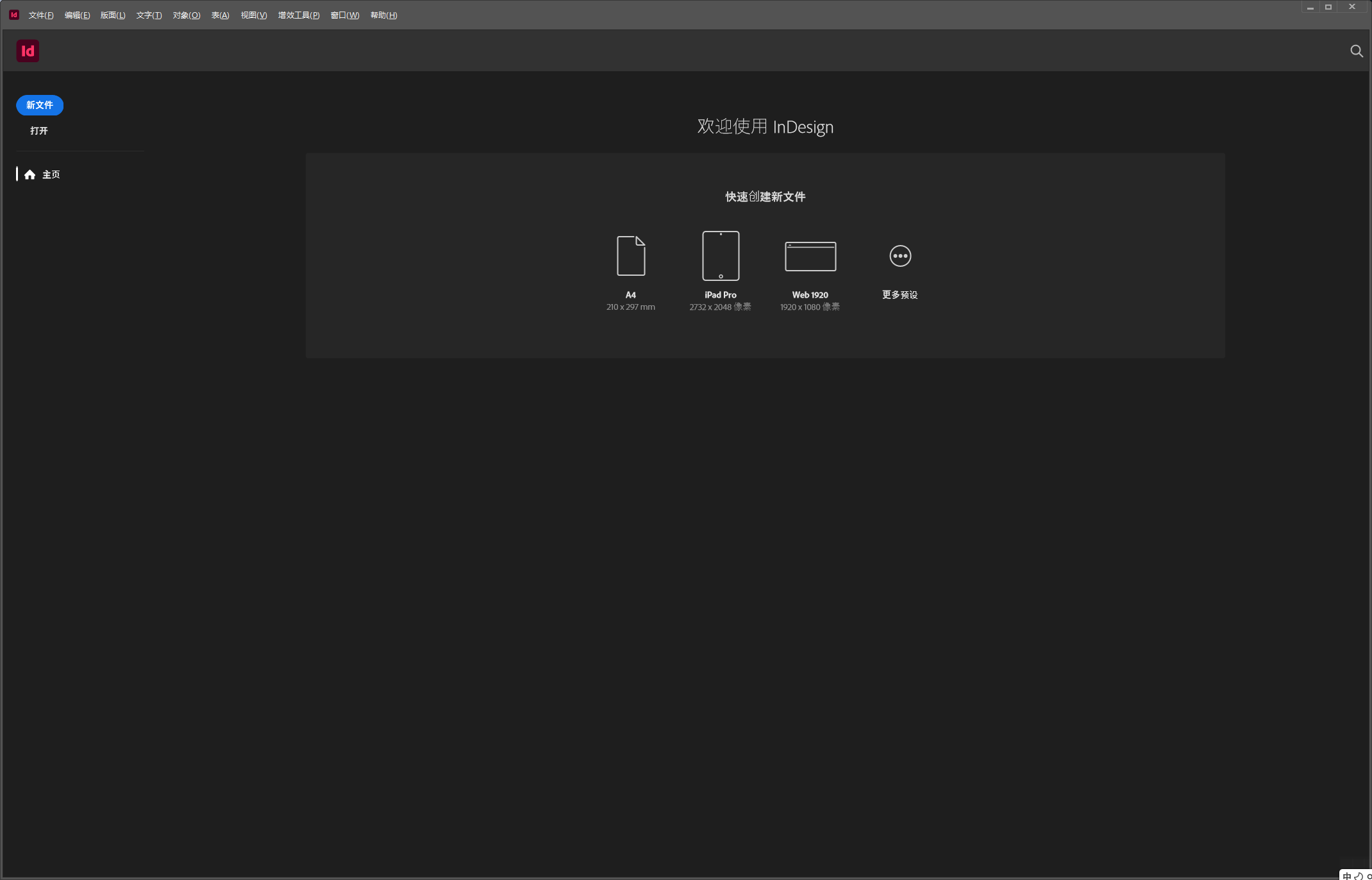The width and height of the screenshot is (1372, 880).
Task: Minimize the InDesign window
Action: [1310, 7]
